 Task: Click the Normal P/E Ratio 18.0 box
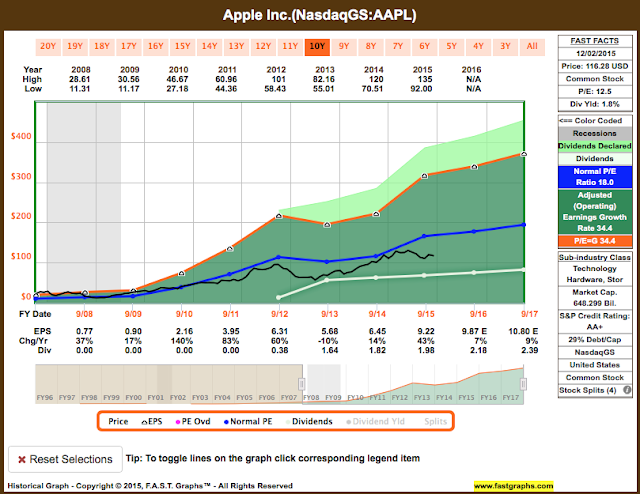point(595,177)
